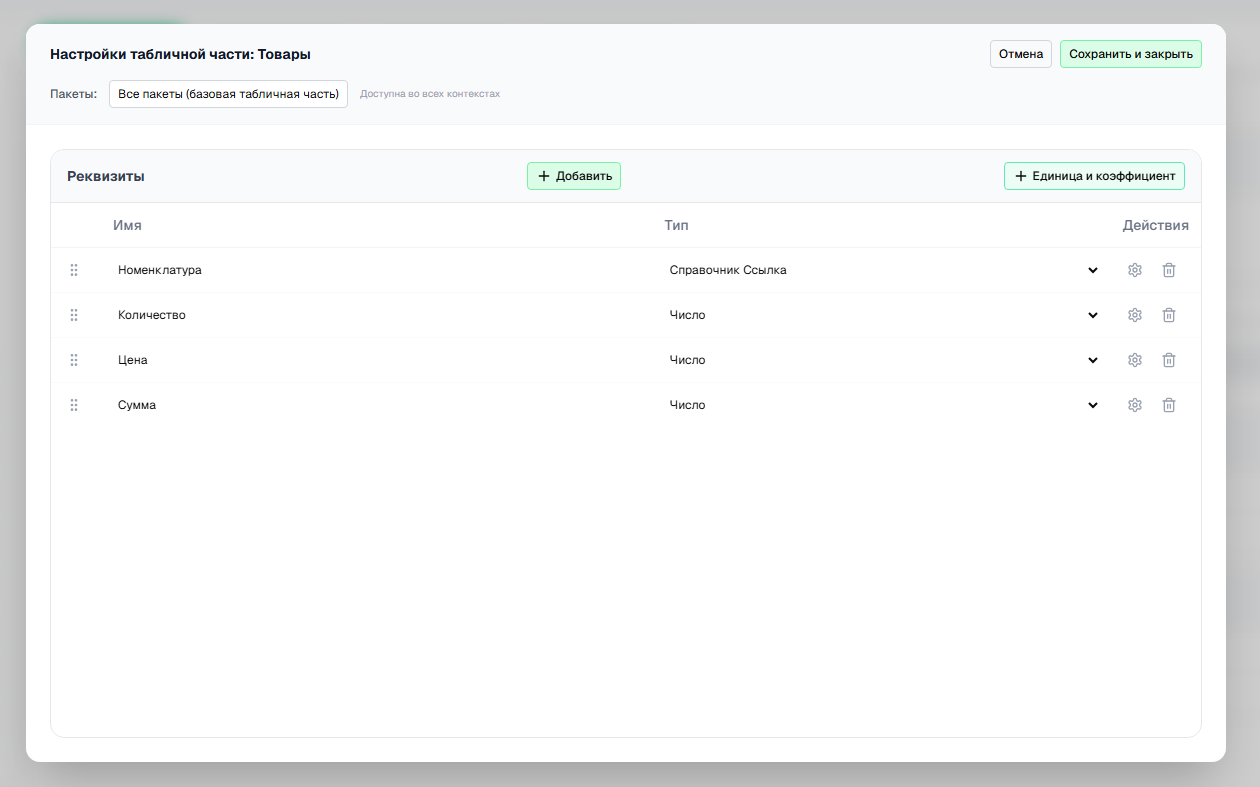
Task: Open the Пакеты selector 'Все пакеты'
Action: [228, 94]
